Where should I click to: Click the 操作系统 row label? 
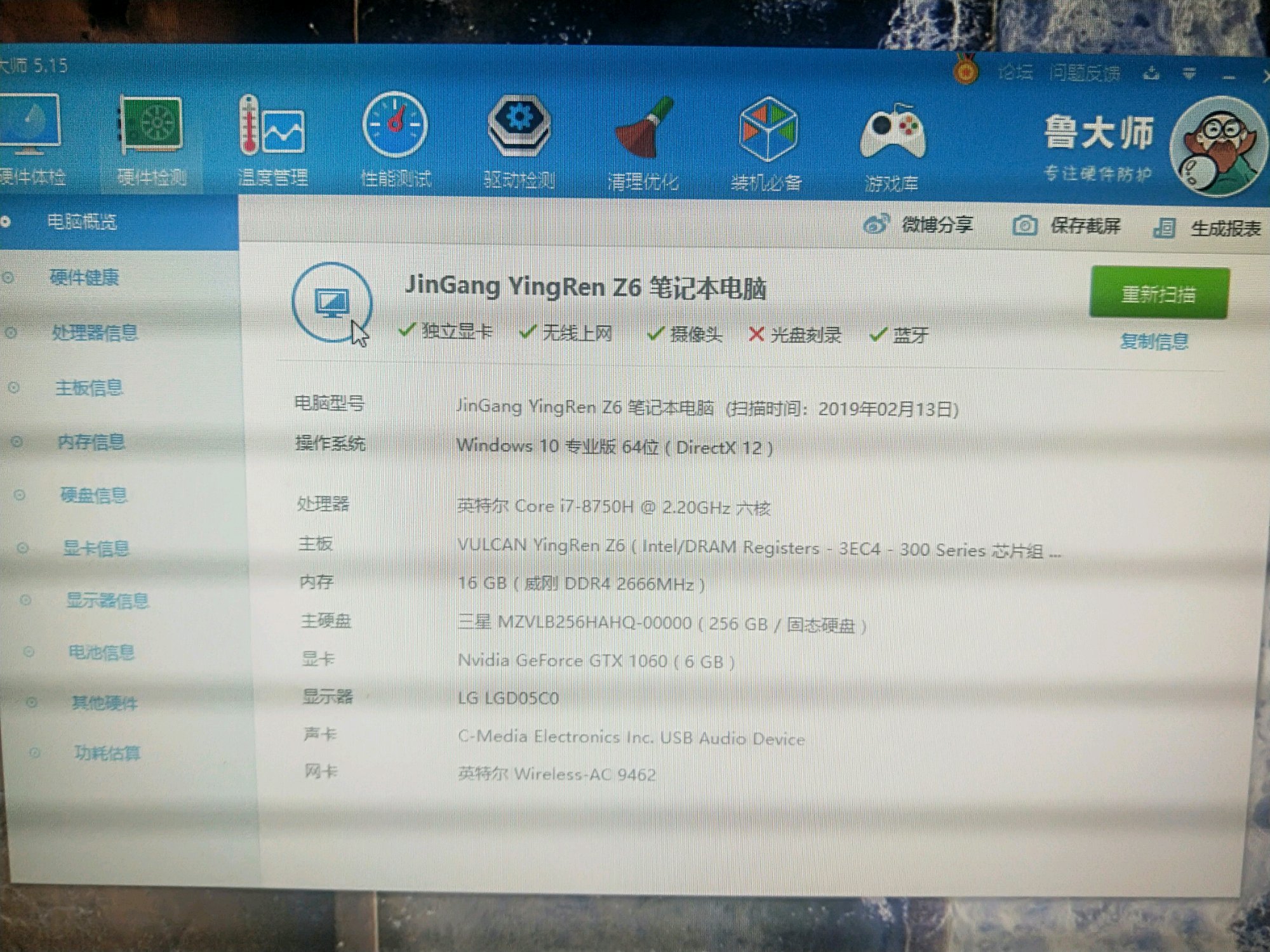[x=330, y=443]
